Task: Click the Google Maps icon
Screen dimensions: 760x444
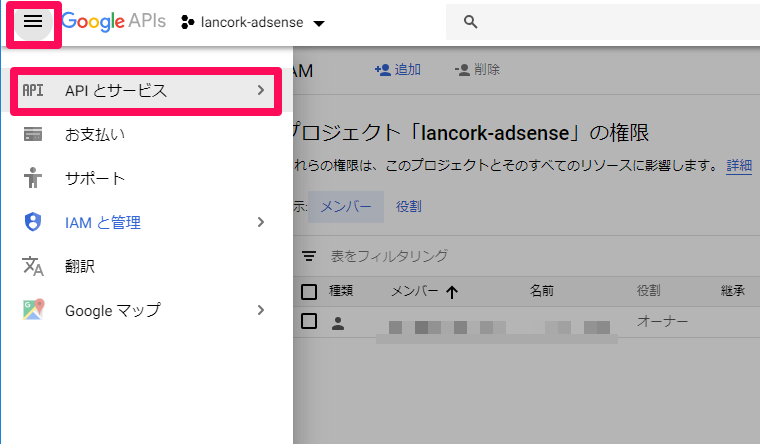Action: point(33,310)
